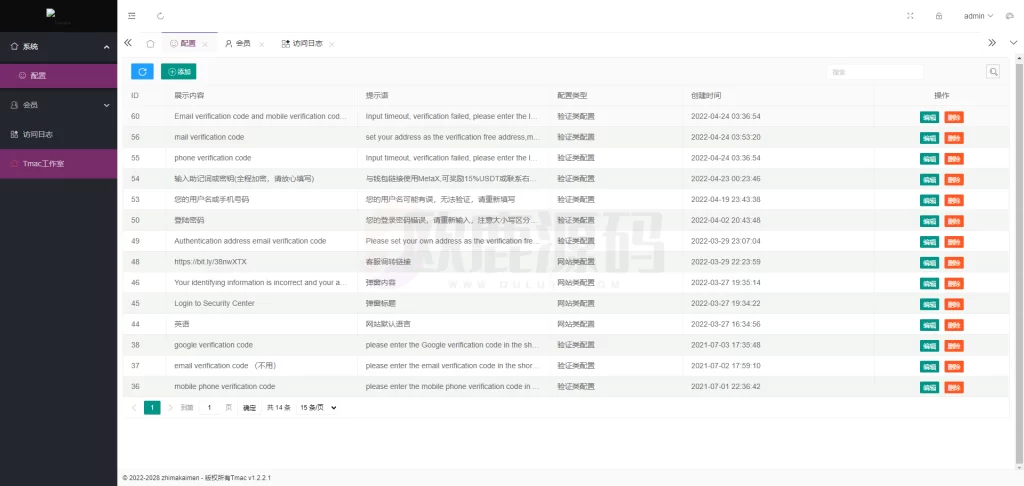Open Tmac工作室 in the sidebar
Image resolution: width=1024 pixels, height=486 pixels.
[x=59, y=164]
